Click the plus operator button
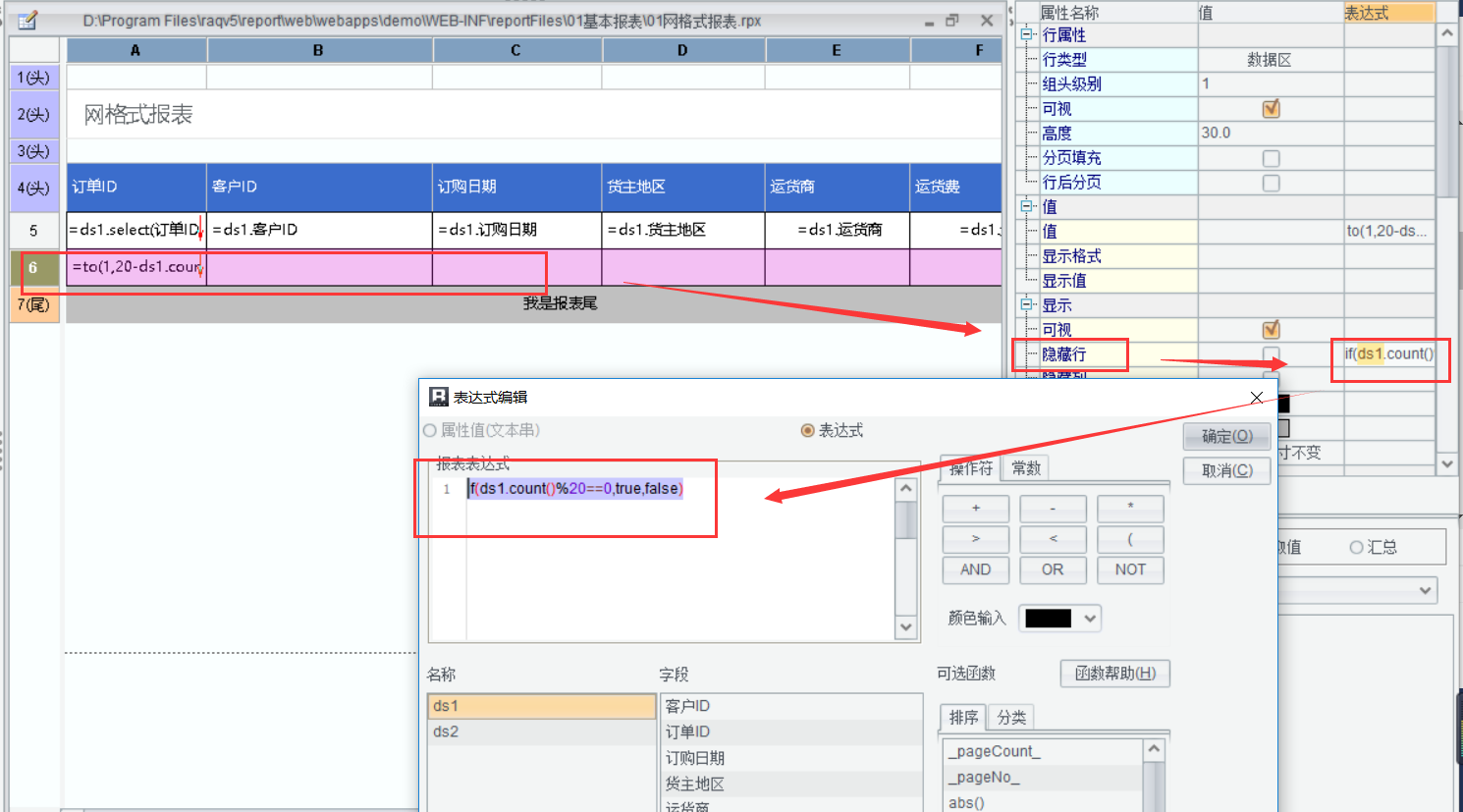 pos(975,509)
